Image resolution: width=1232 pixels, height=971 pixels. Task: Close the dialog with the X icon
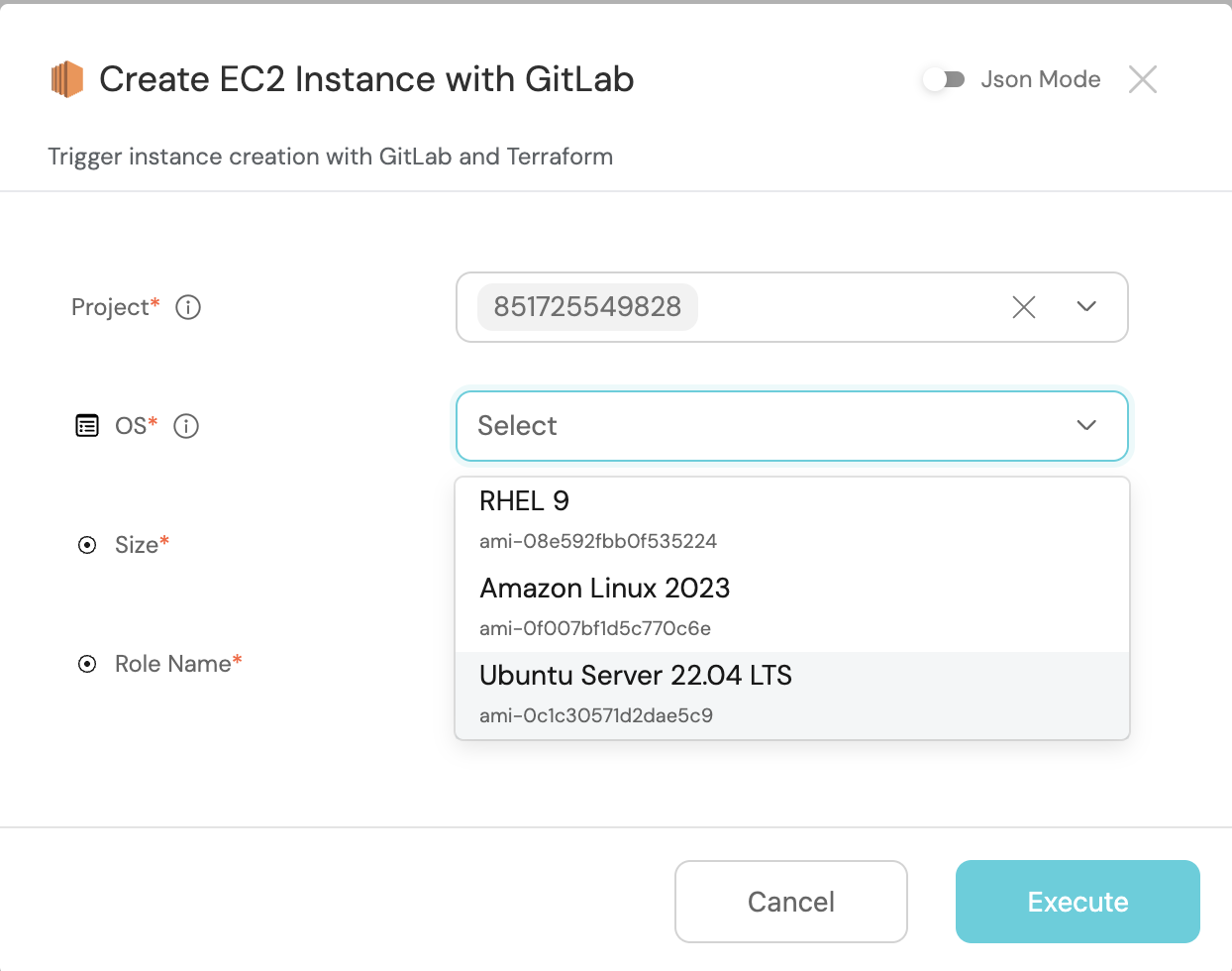point(1143,79)
